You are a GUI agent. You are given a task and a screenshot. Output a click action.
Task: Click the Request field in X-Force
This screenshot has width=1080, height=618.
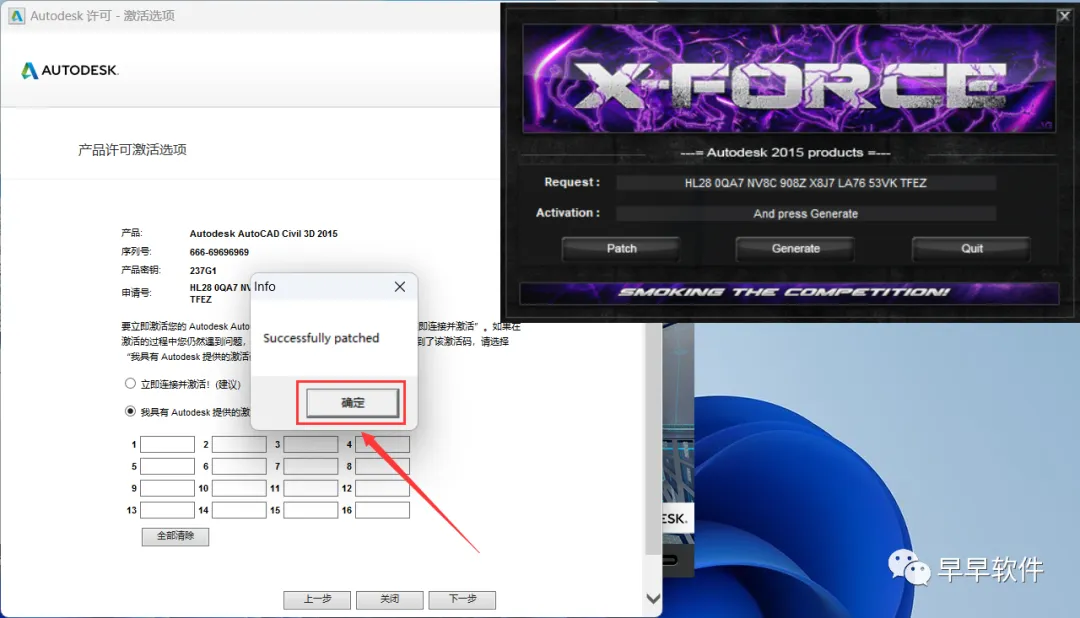coord(806,183)
